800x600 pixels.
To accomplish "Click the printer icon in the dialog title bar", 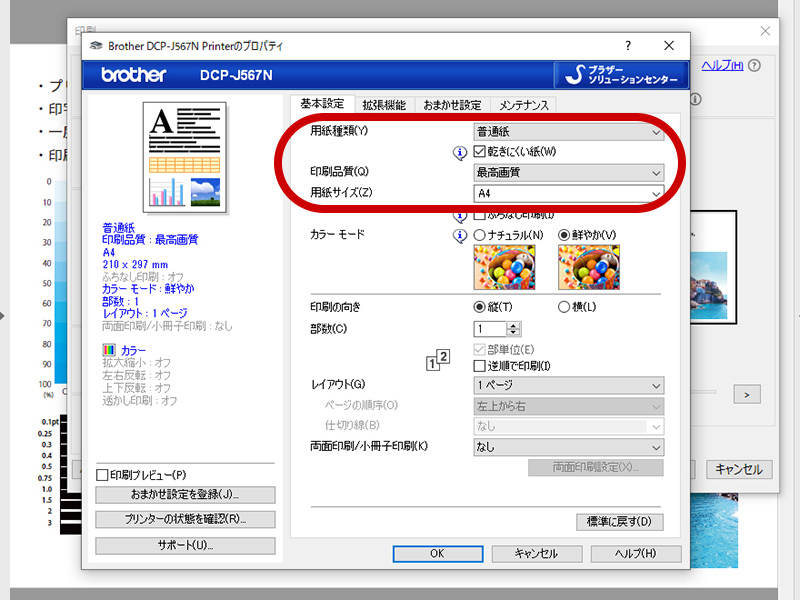I will coord(96,46).
